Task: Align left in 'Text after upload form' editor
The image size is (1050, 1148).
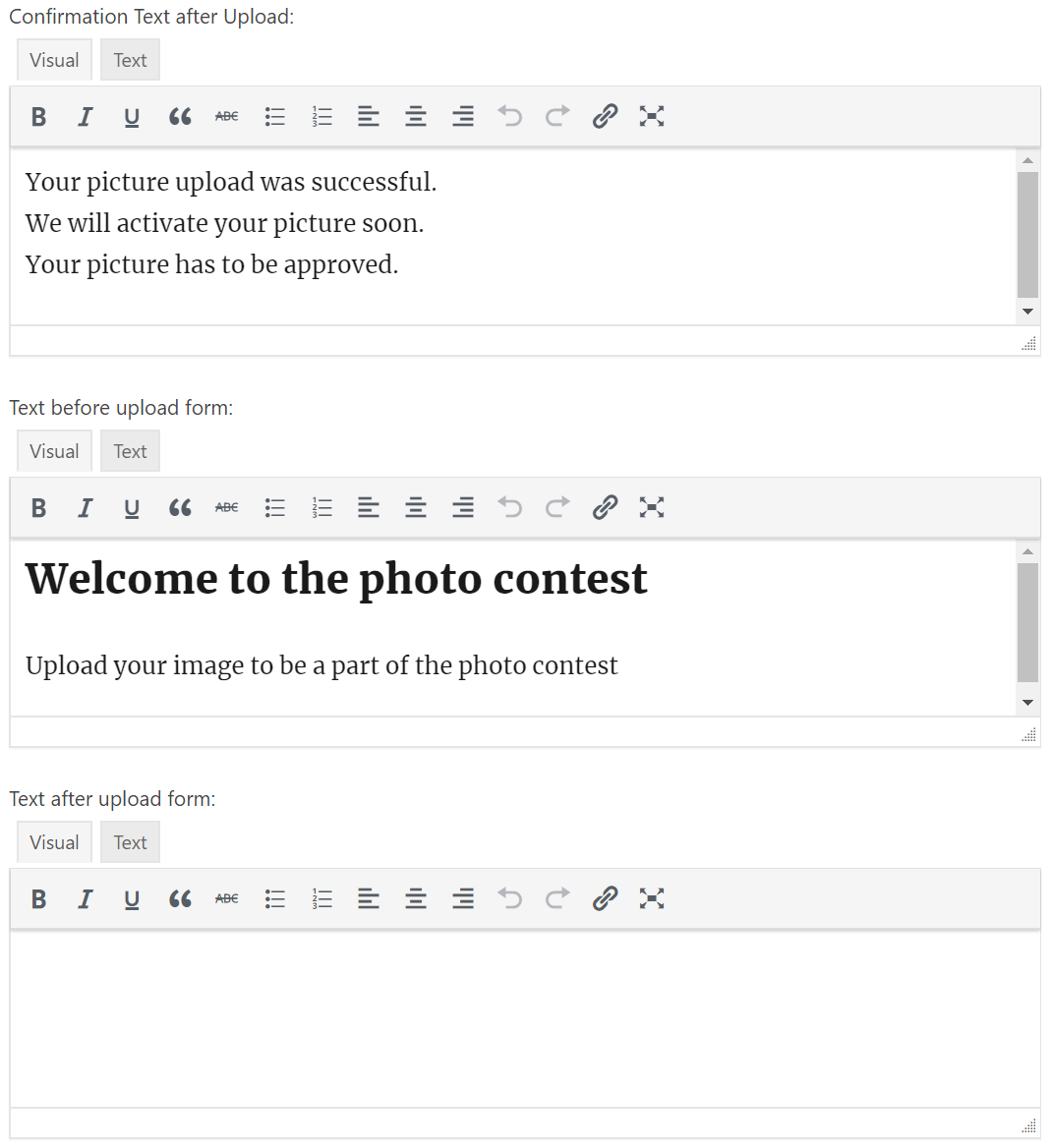Action: pyautogui.click(x=369, y=898)
